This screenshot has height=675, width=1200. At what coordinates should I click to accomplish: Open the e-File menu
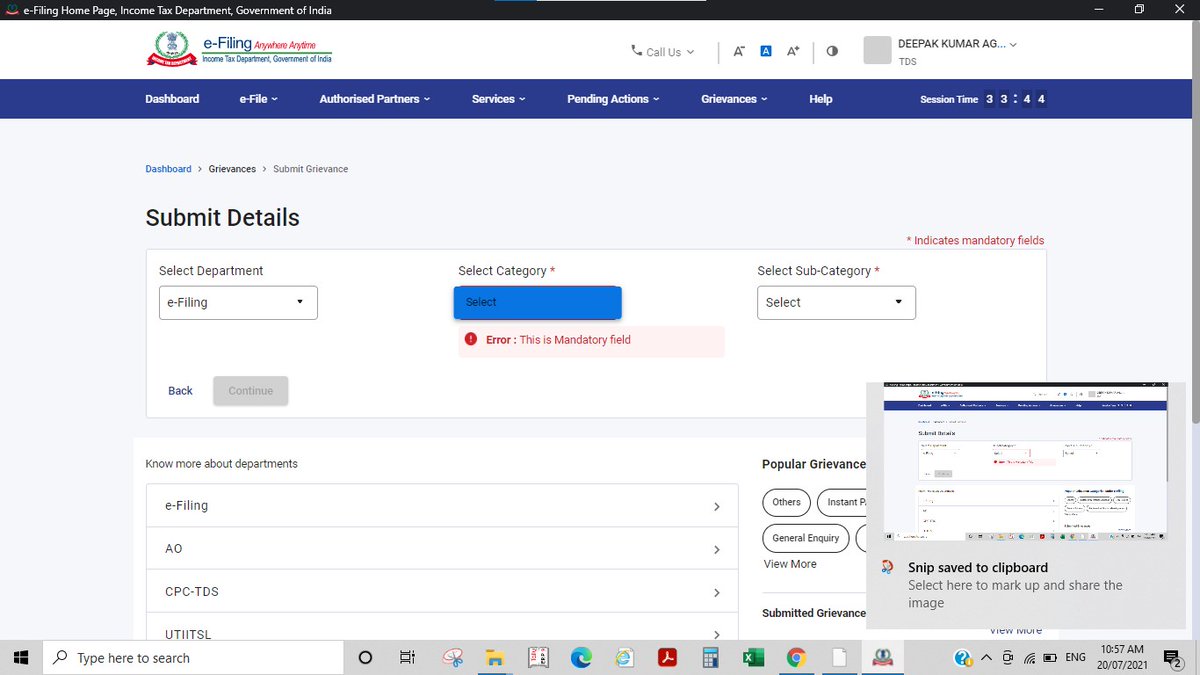point(259,99)
